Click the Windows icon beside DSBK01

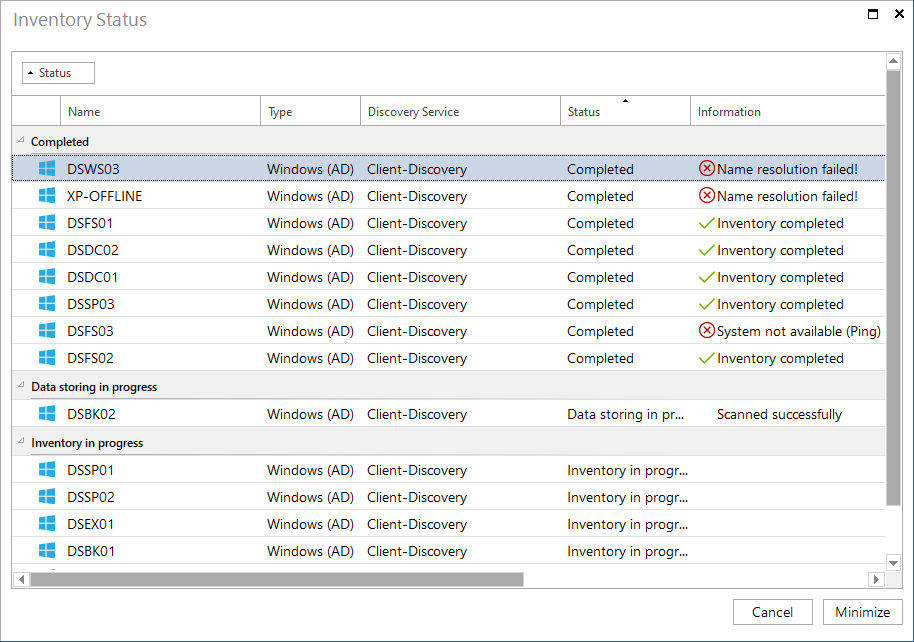point(47,550)
